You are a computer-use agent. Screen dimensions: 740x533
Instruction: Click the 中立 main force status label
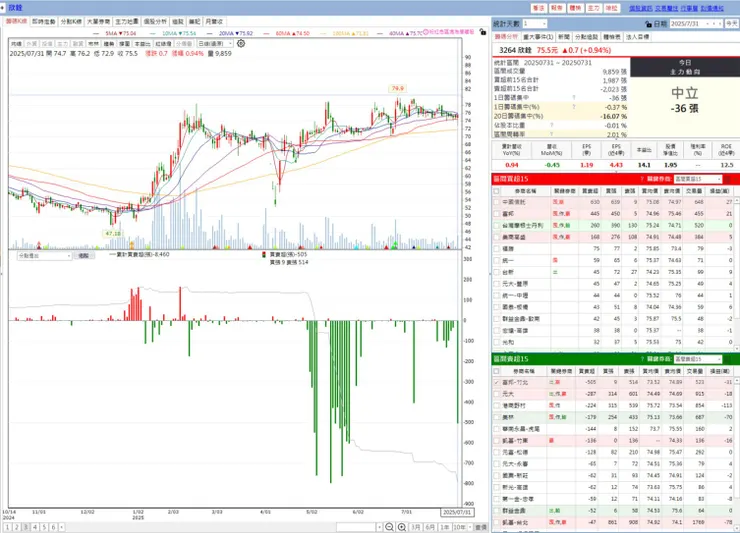(684, 93)
